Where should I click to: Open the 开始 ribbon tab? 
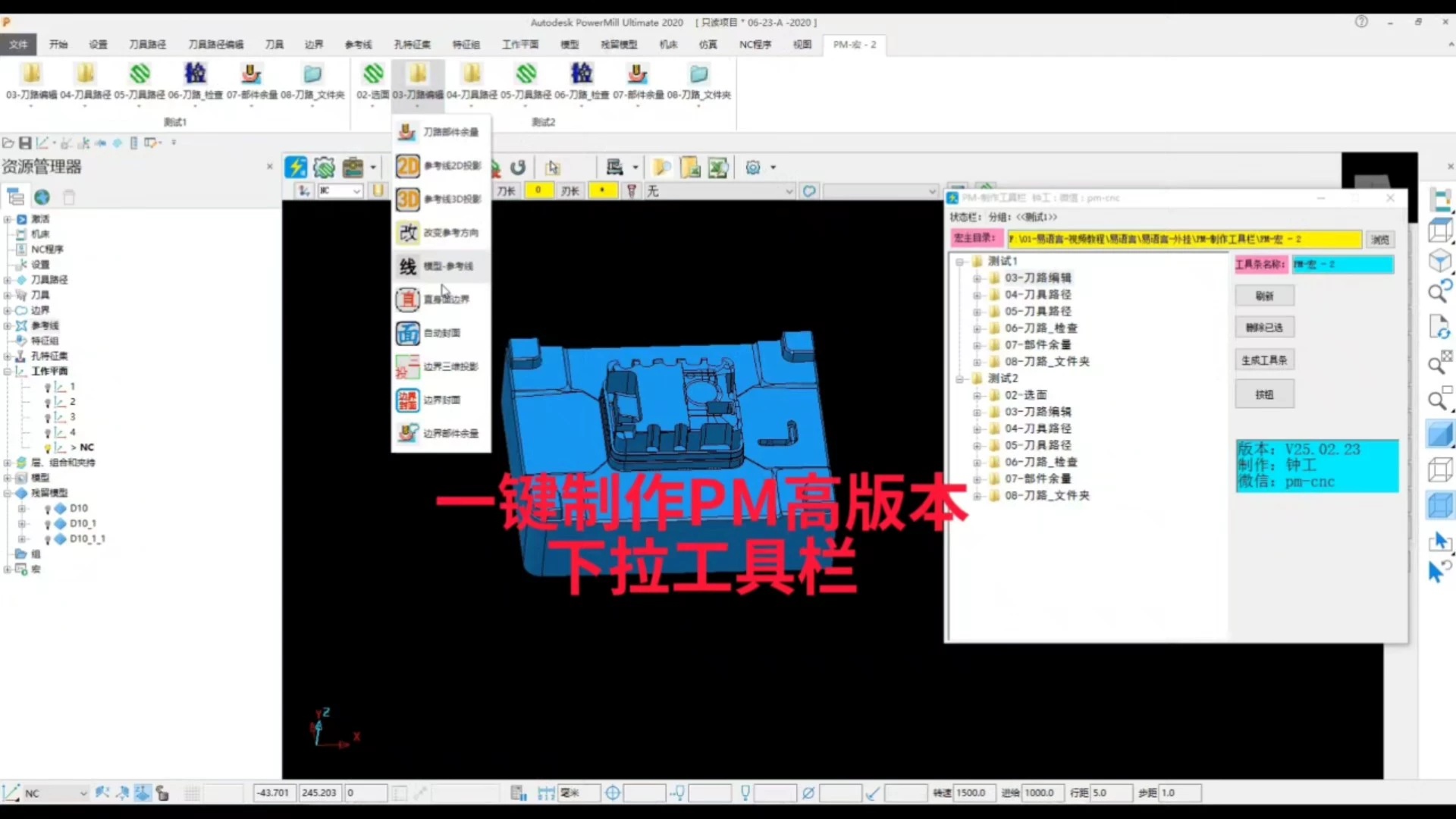[x=58, y=45]
